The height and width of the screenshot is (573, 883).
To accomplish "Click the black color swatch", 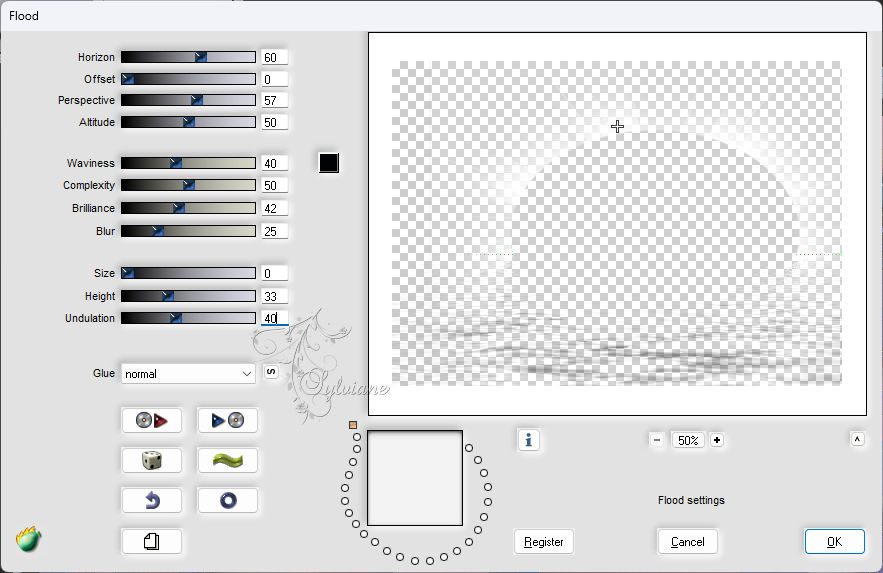I will point(329,163).
